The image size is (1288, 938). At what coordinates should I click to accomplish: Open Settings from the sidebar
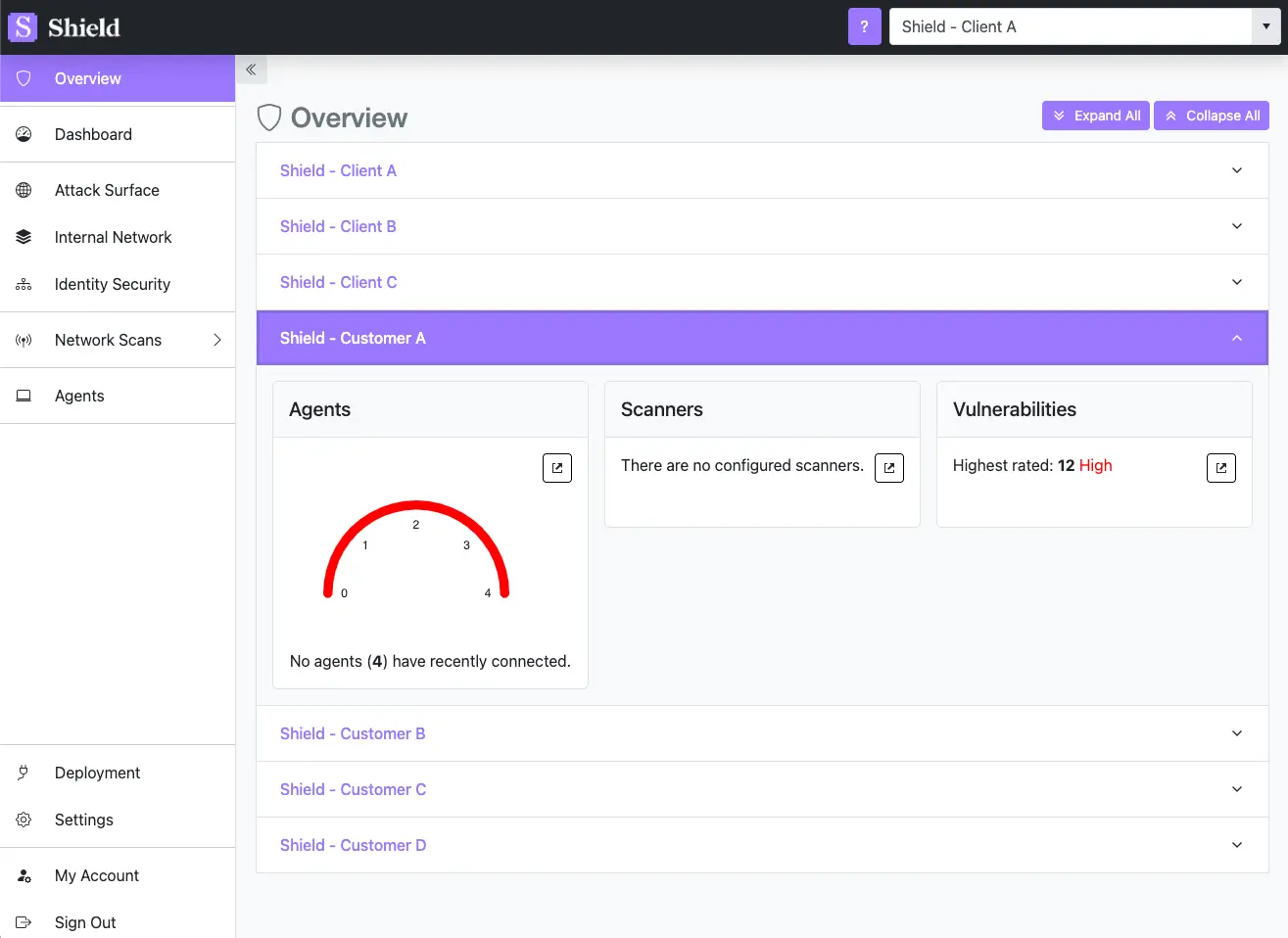tap(83, 820)
